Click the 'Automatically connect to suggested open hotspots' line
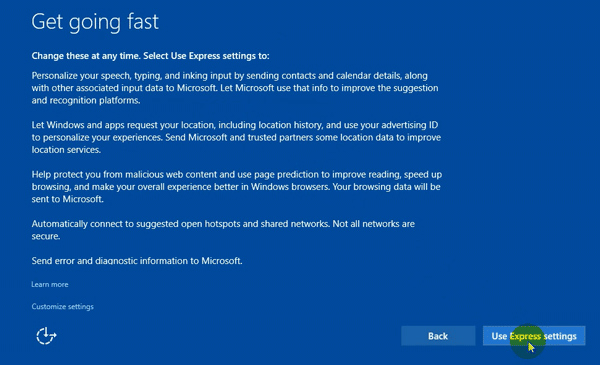Viewport: 600px width, 365px height. [x=223, y=224]
